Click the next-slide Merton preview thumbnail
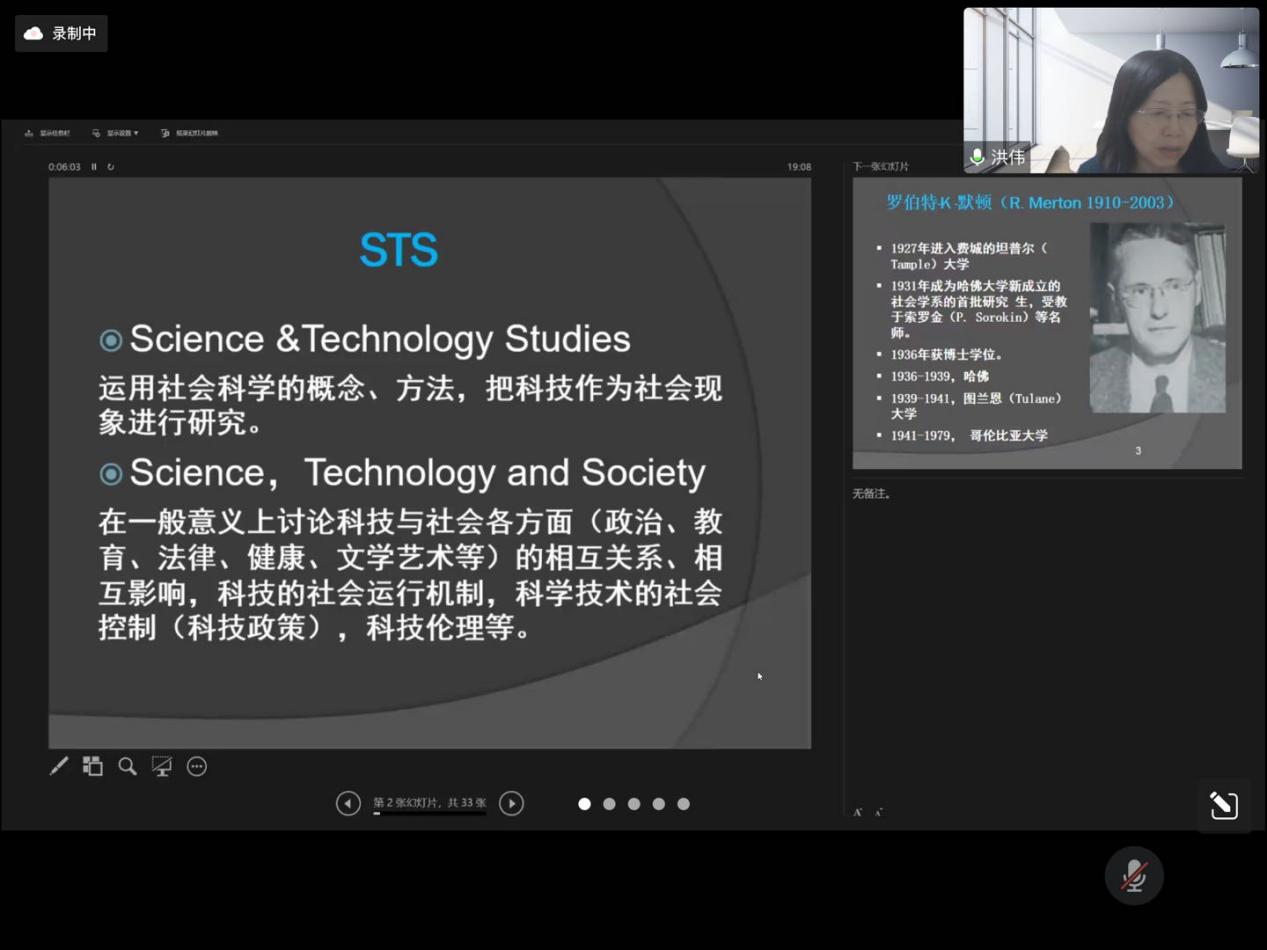This screenshot has height=950, width=1267. point(1046,323)
